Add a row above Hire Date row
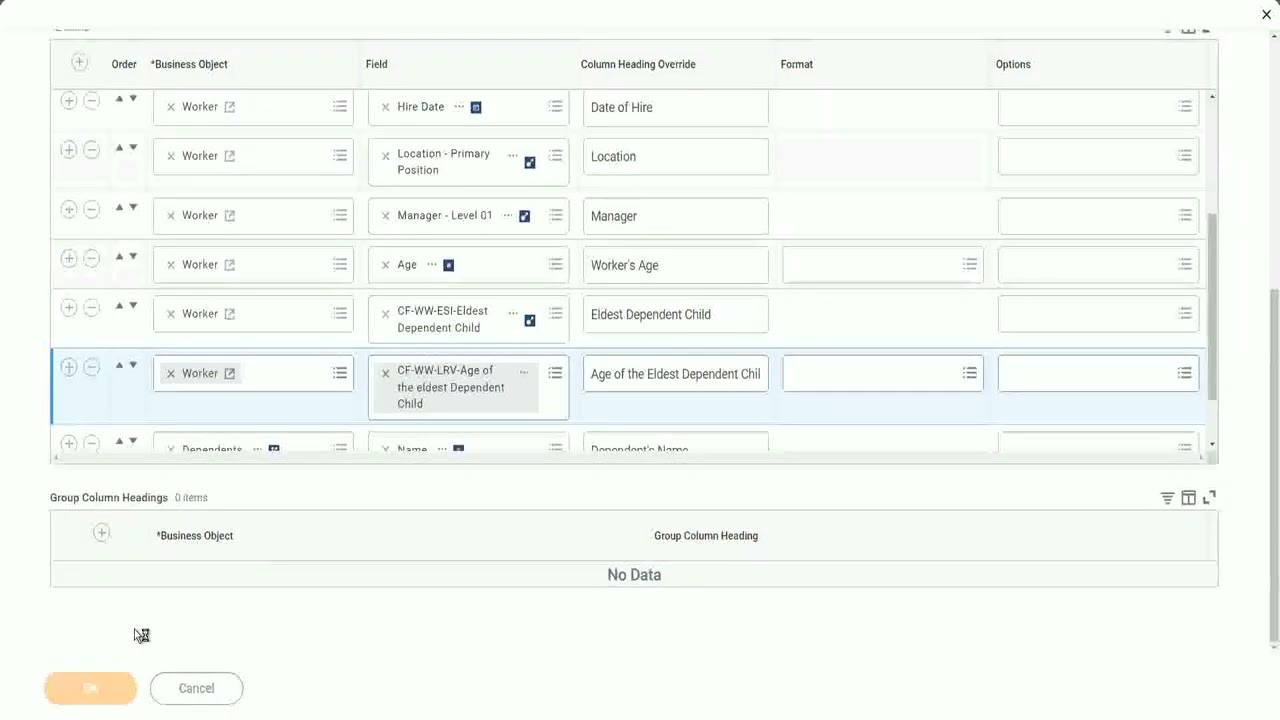This screenshot has height=720, width=1280. [x=68, y=101]
